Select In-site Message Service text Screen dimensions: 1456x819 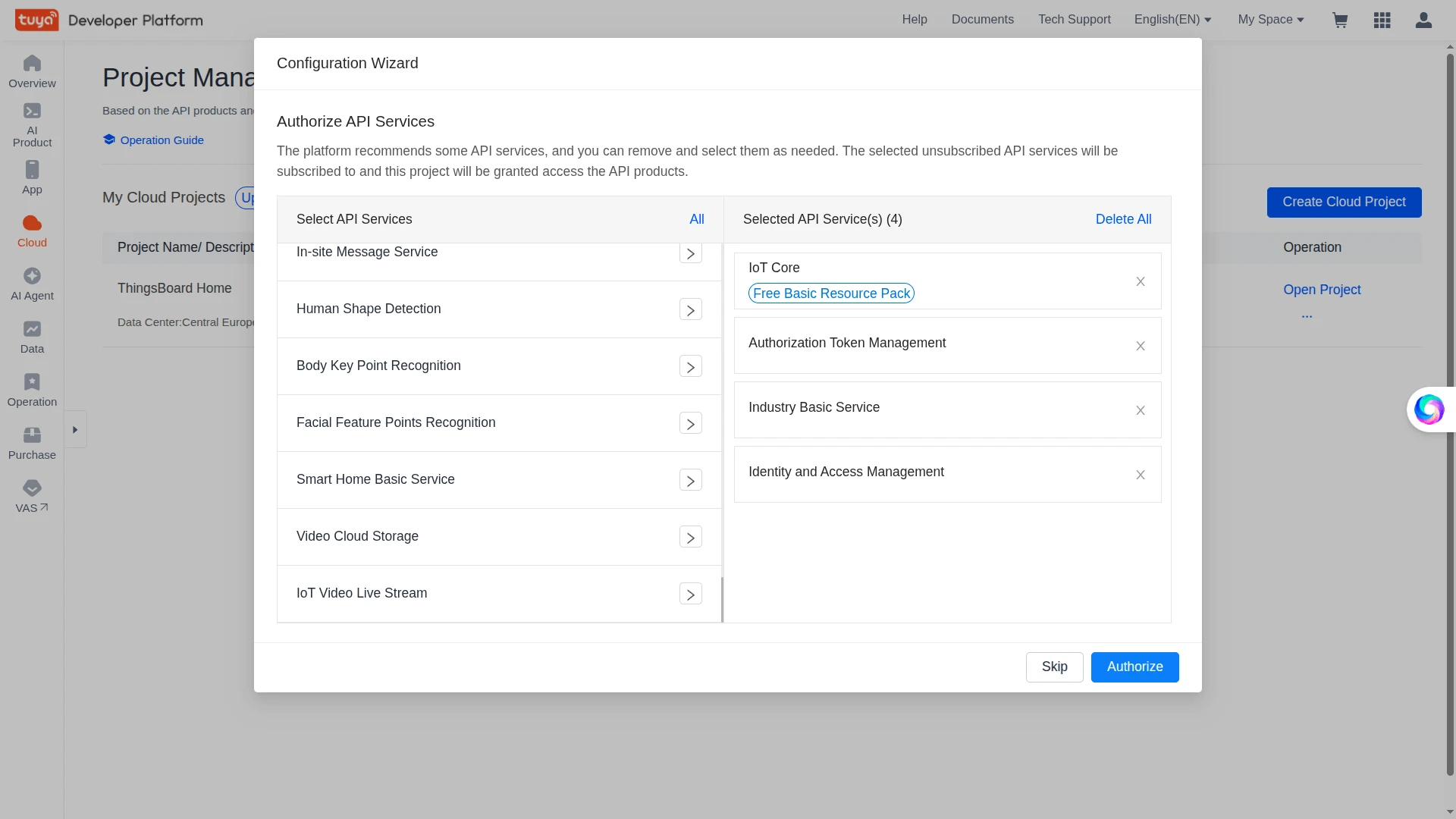pyautogui.click(x=367, y=253)
